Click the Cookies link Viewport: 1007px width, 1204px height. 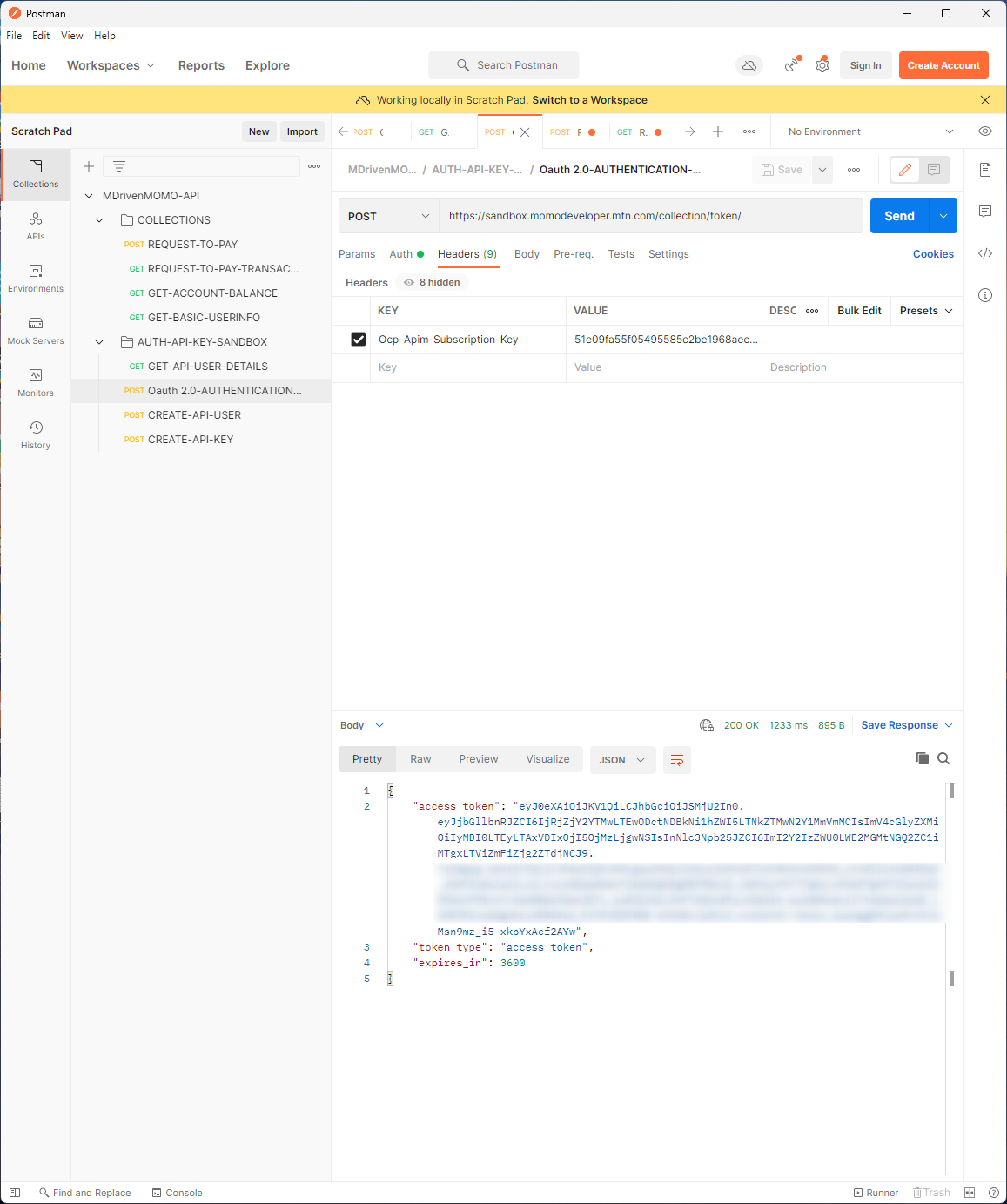933,254
